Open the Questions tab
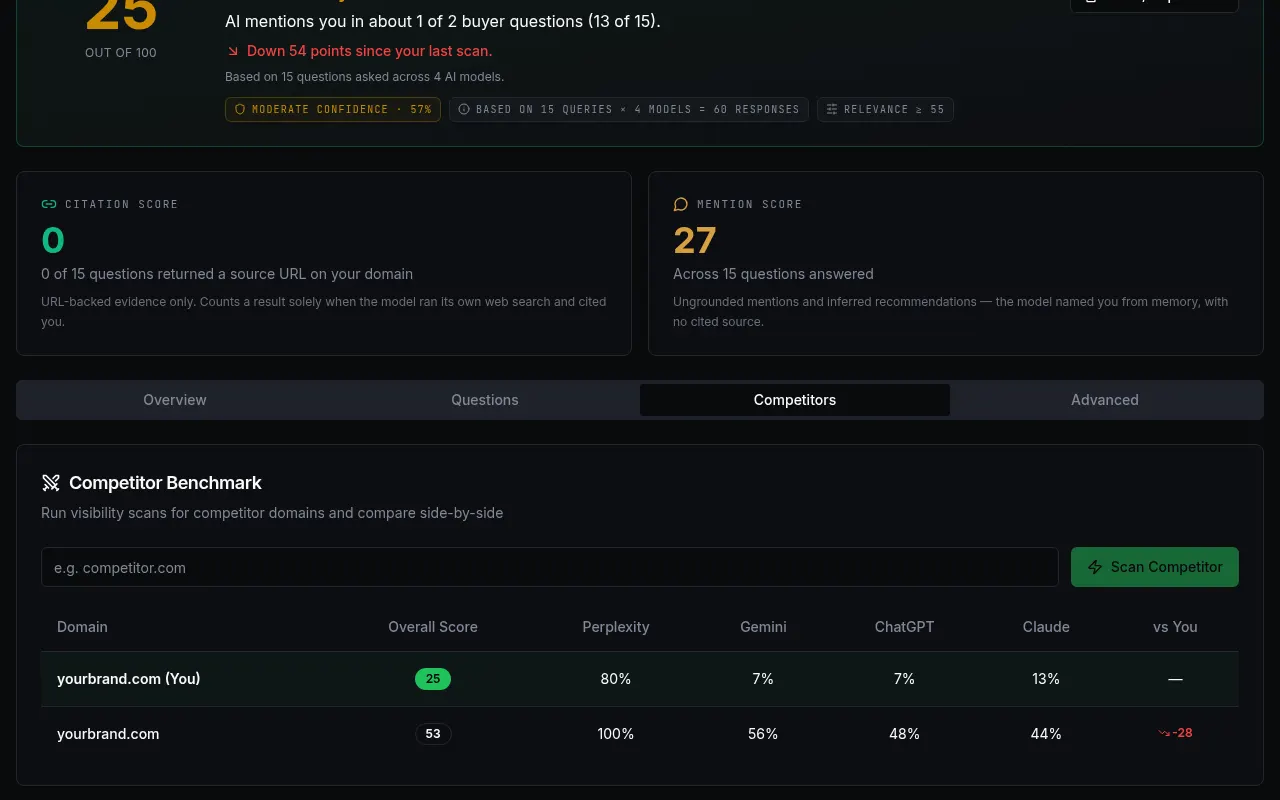Viewport: 1280px width, 800px height. (x=485, y=400)
